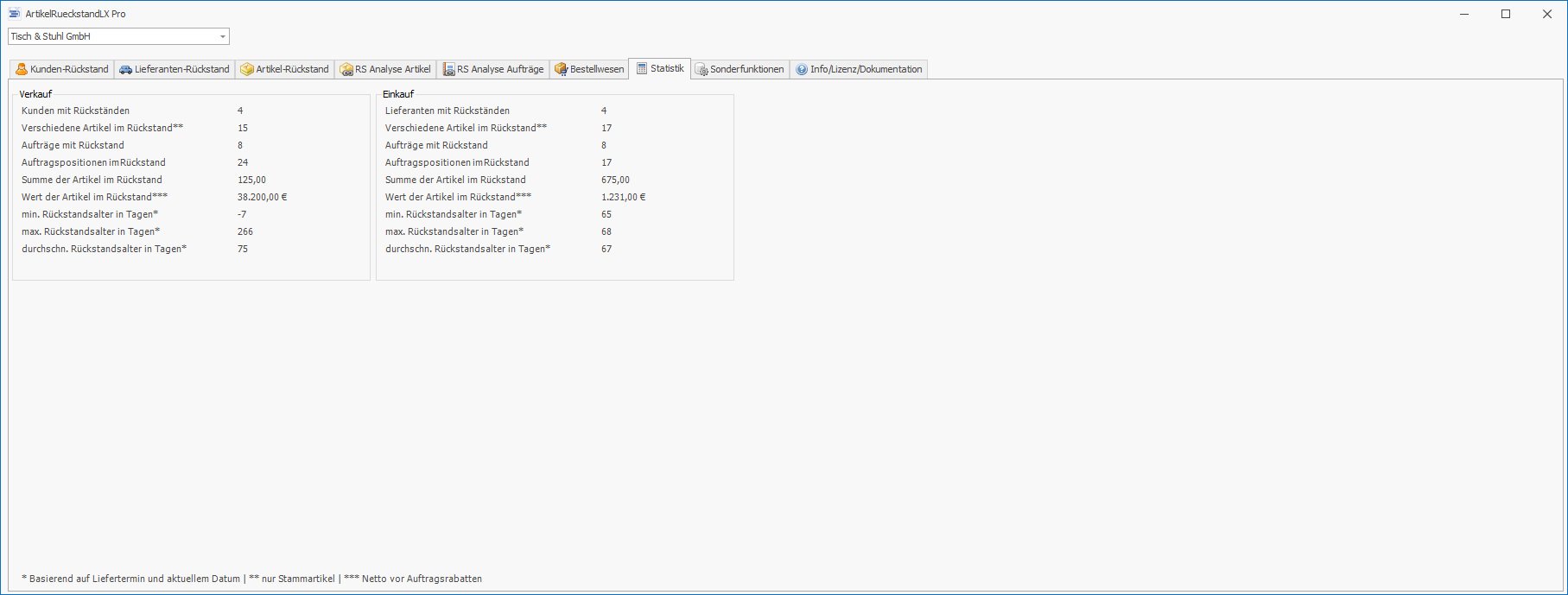Screen dimensions: 1568x595
Task: Click the Sonderfunktionen gear icon
Action: click(701, 69)
